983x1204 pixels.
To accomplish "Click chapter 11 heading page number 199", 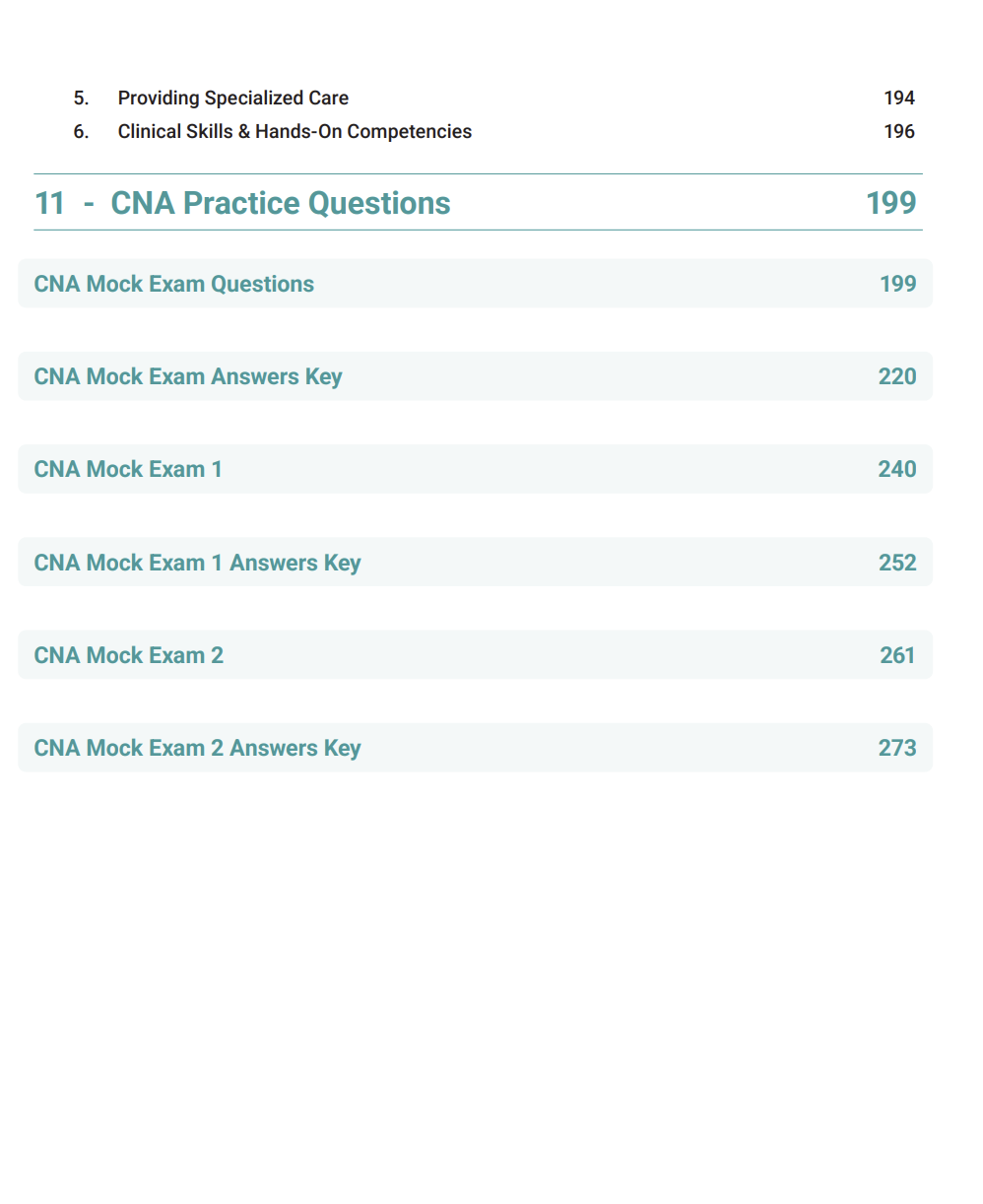I will tap(890, 203).
